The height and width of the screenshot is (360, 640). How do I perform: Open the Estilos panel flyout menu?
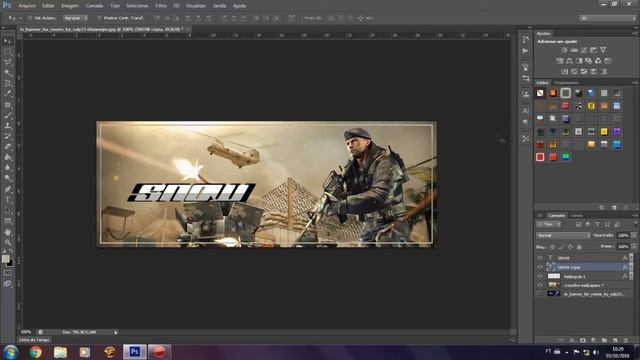click(635, 83)
